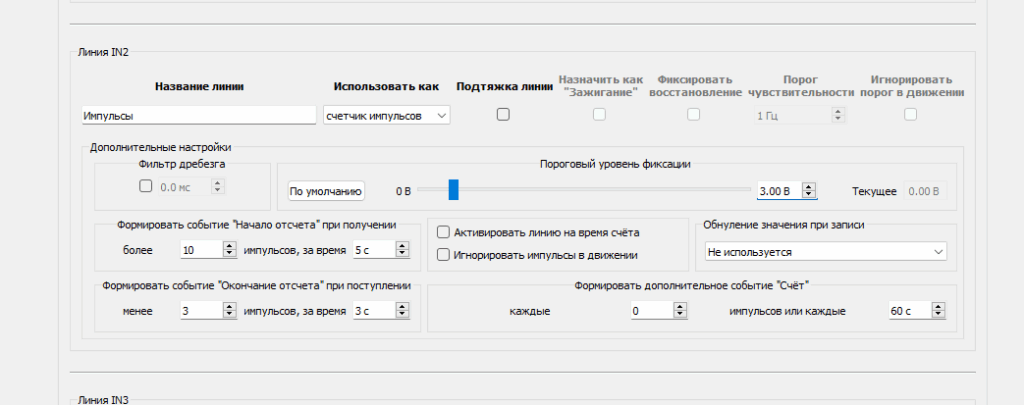Screen dimensions: 1024x405
Task: Enable the 'Подтяжка линии' checkbox
Action: (503, 115)
